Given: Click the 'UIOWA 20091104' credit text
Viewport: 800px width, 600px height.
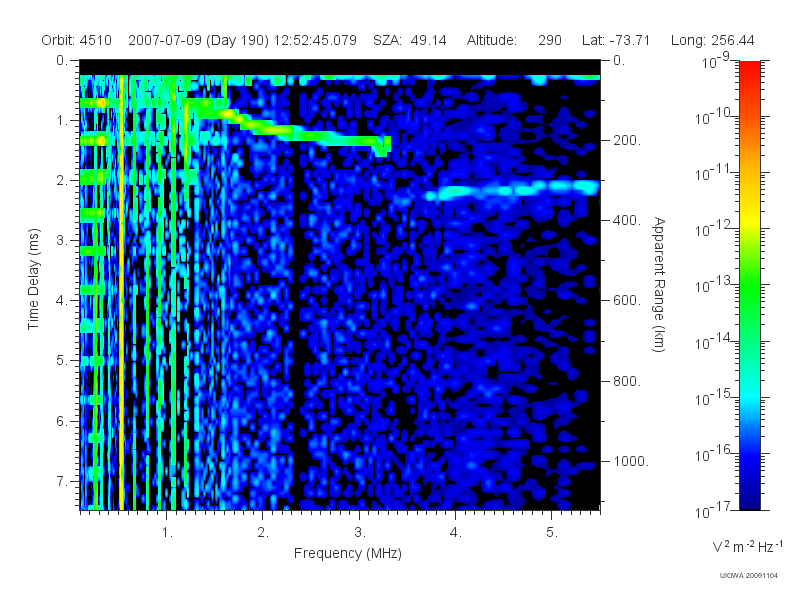Looking at the screenshot, I should (x=748, y=576).
